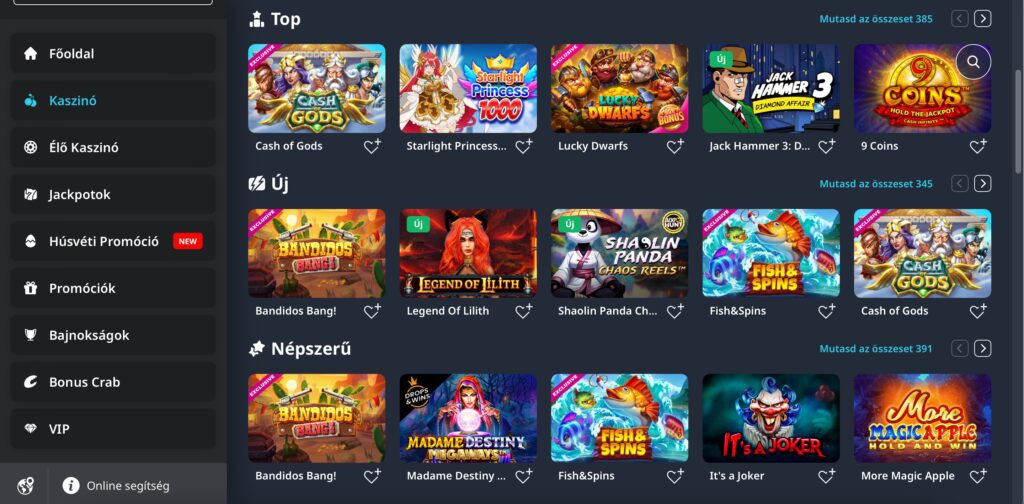The height and width of the screenshot is (504, 1024).
Task: Click the magnifier search icon
Action: 973,62
